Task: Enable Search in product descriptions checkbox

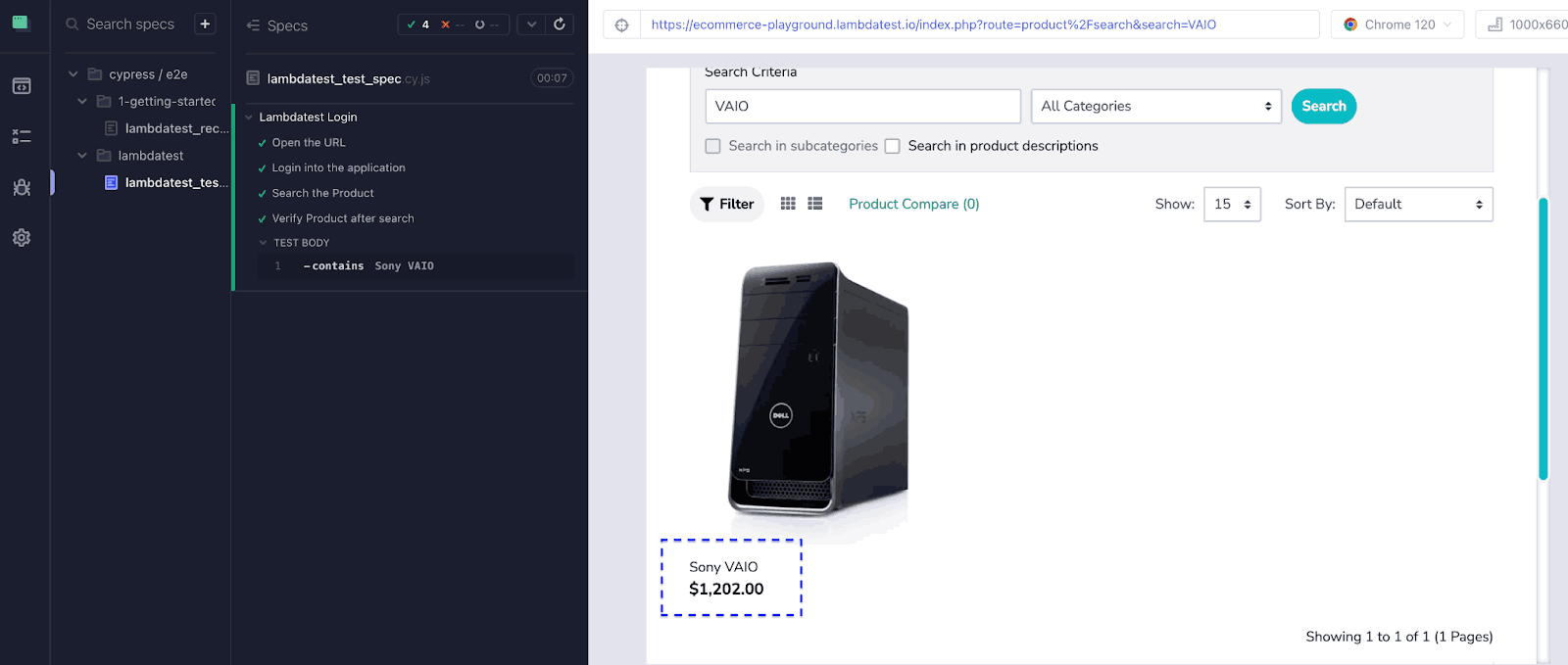Action: [893, 146]
